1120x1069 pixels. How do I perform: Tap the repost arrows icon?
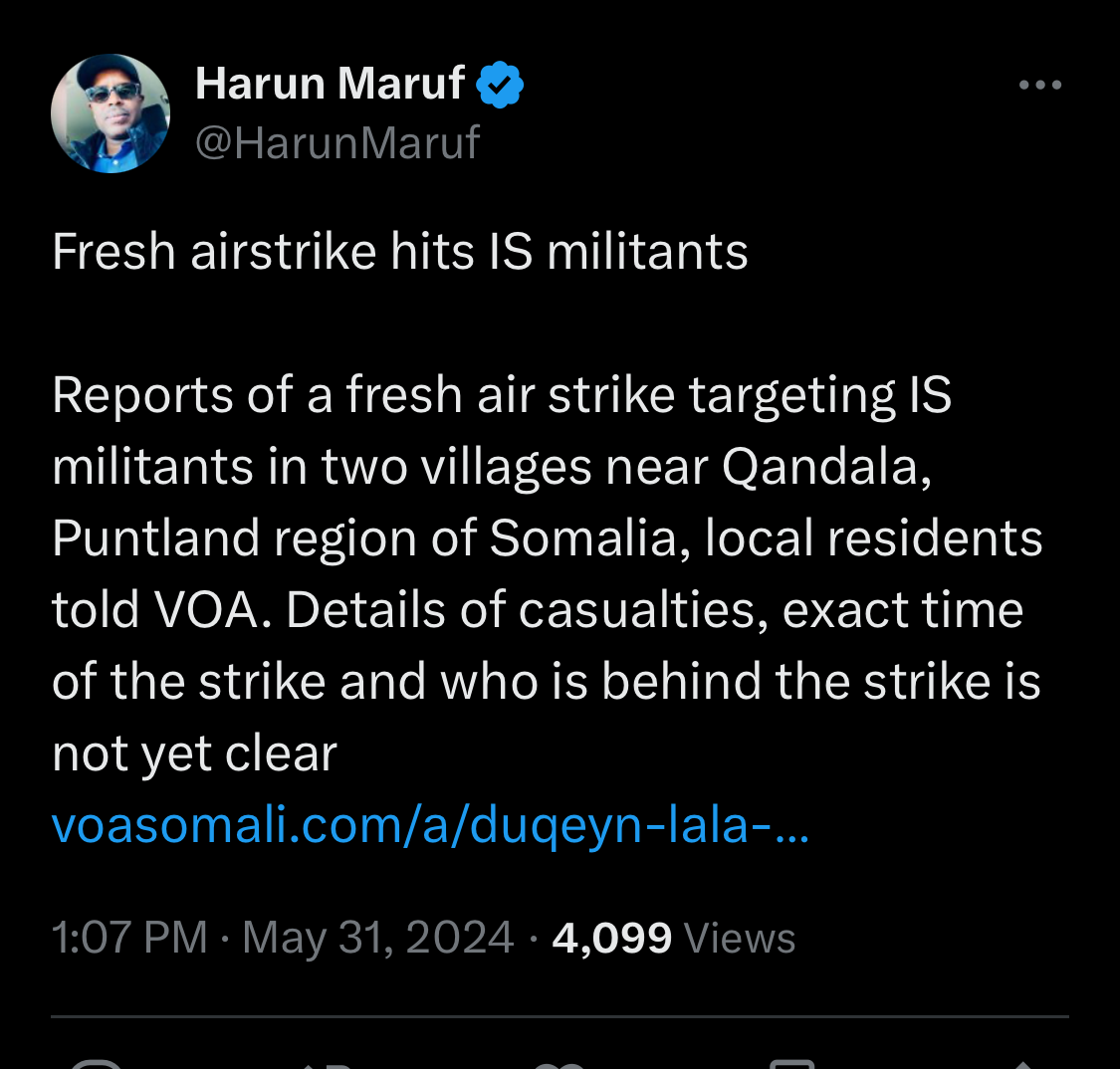(328, 1065)
